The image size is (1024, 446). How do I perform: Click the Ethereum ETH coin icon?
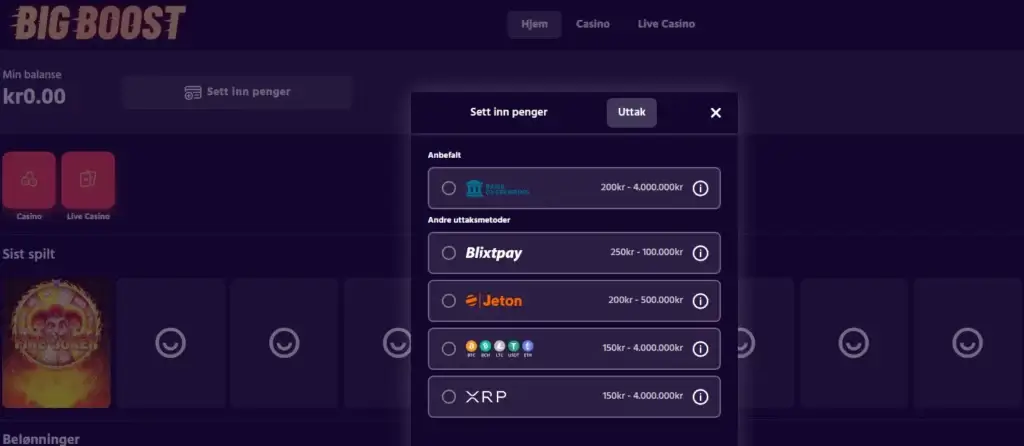point(528,347)
